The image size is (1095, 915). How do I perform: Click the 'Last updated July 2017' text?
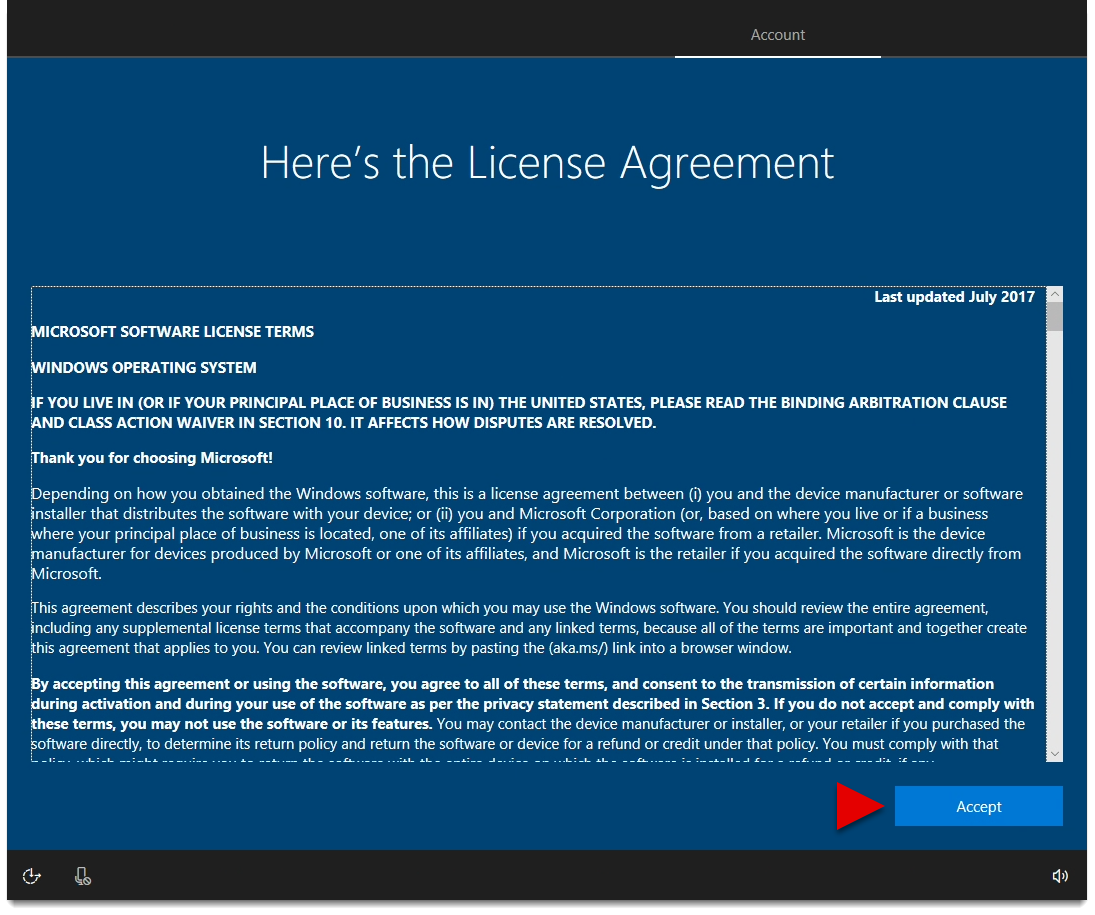(x=954, y=297)
